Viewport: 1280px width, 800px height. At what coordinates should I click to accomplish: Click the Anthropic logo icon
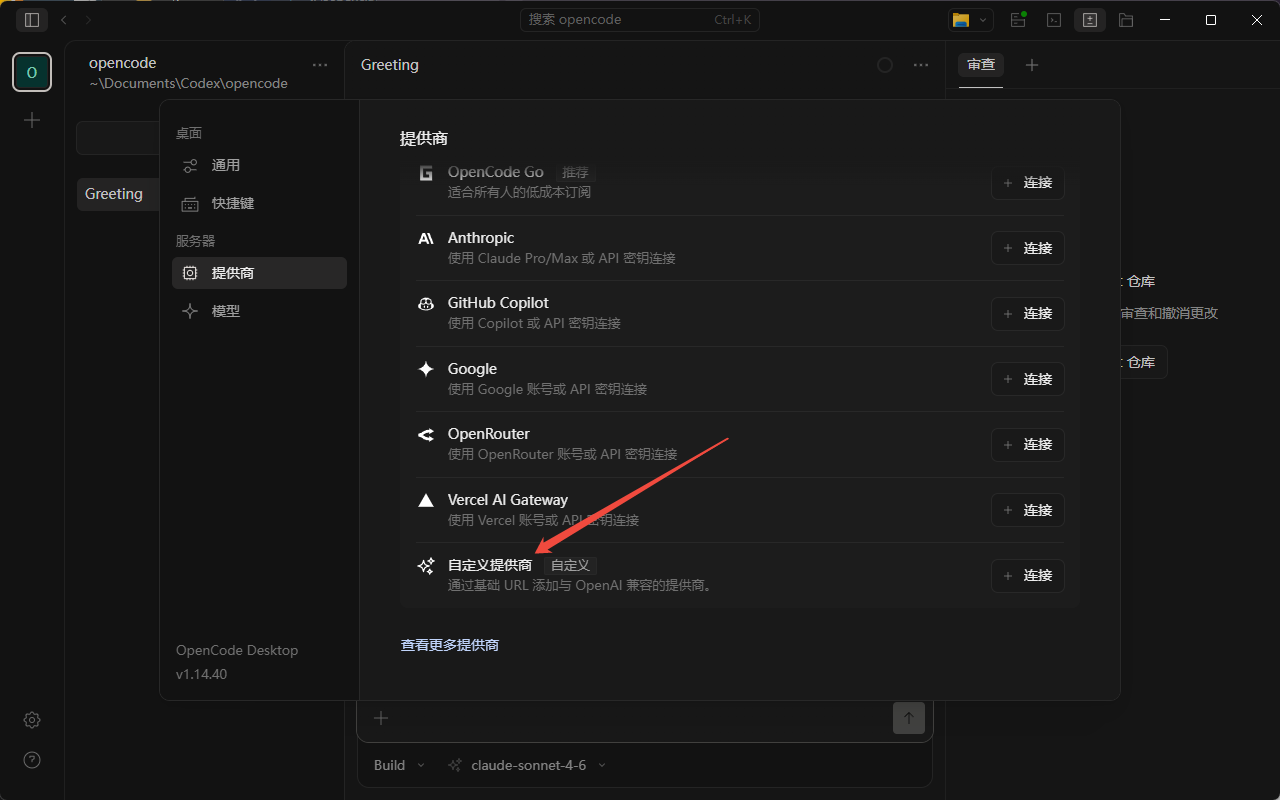click(x=426, y=238)
